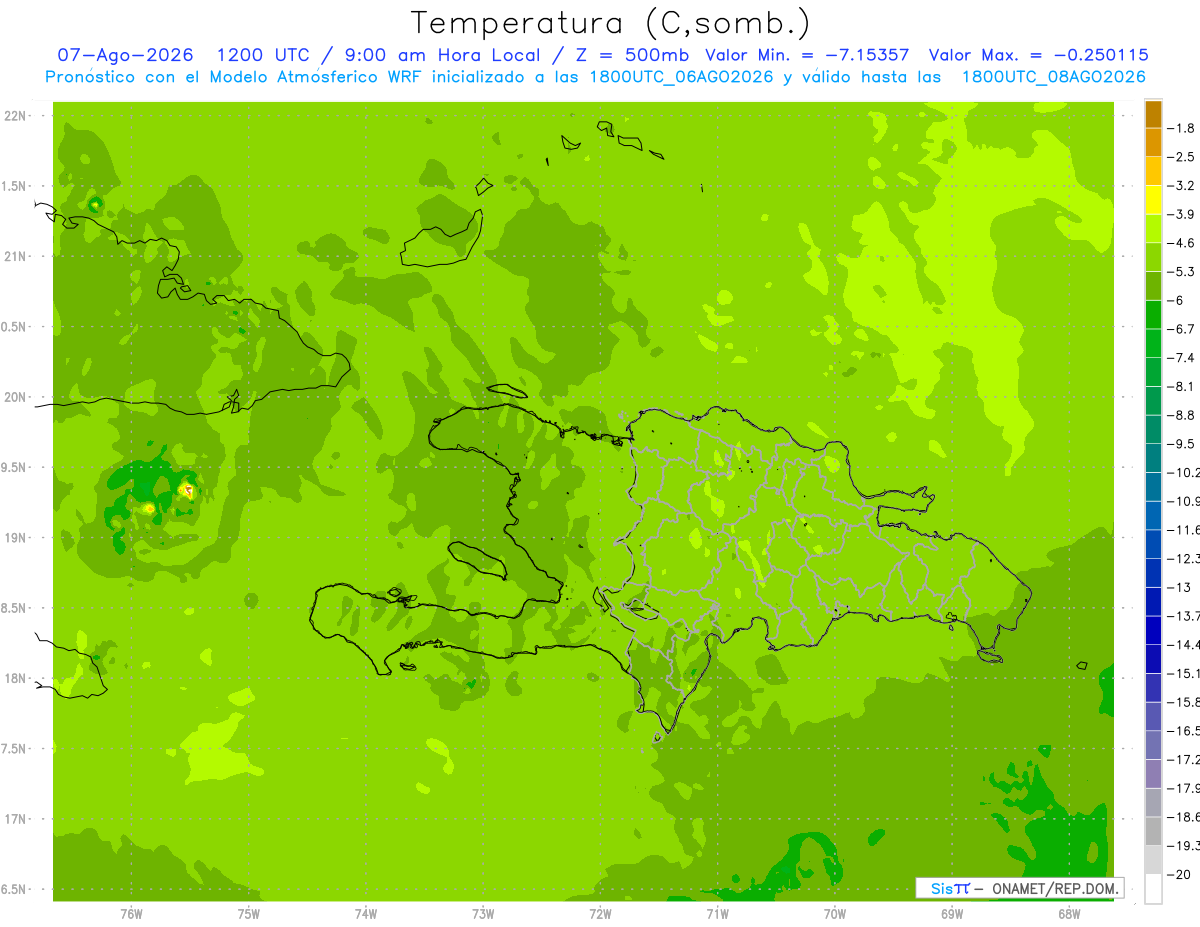
Task: Click the '70W' longitude label
Action: (835, 914)
